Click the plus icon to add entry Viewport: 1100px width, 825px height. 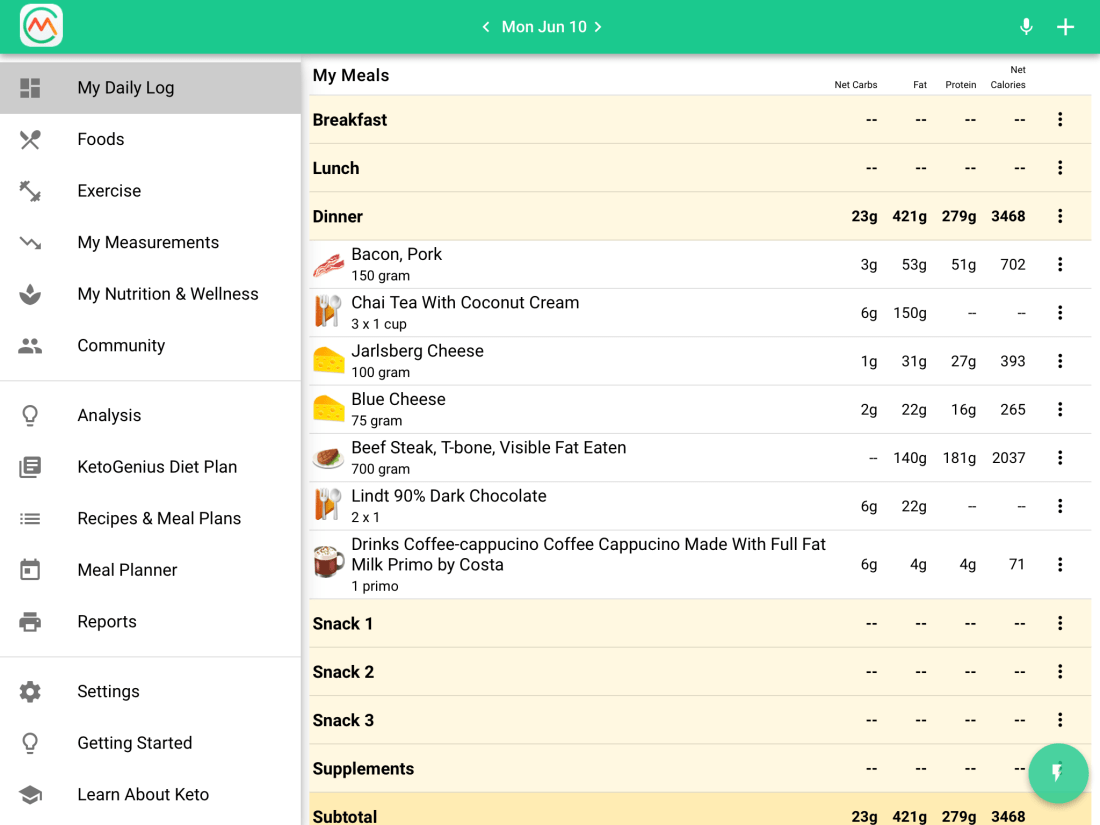(1065, 27)
